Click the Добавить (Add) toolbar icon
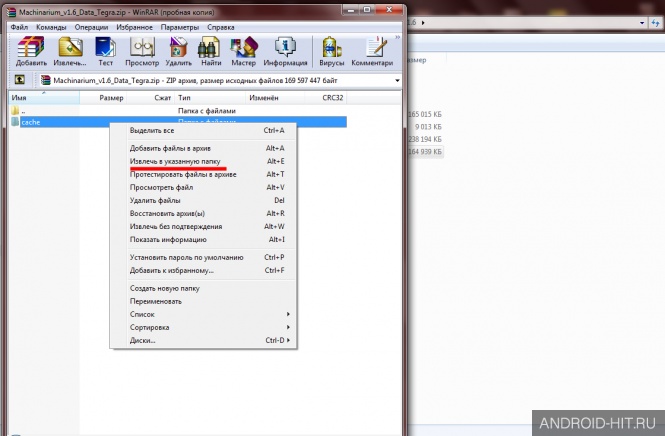Viewport: 665px width, 436px height. tap(31, 51)
